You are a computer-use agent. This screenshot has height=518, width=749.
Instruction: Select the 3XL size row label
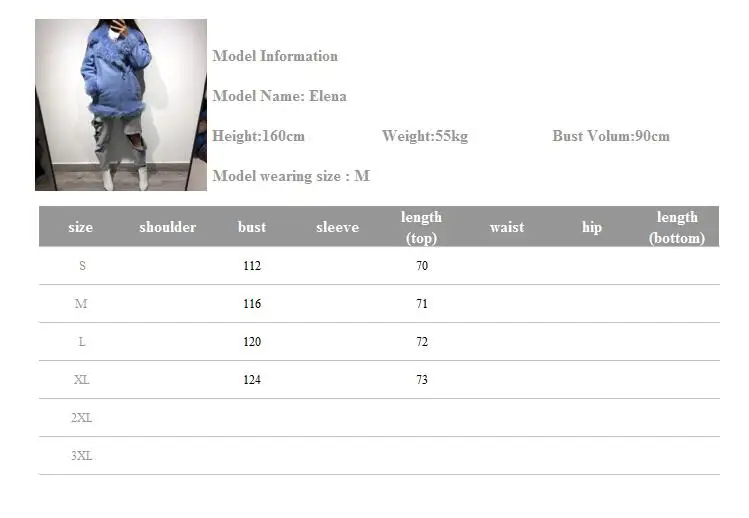coord(82,456)
